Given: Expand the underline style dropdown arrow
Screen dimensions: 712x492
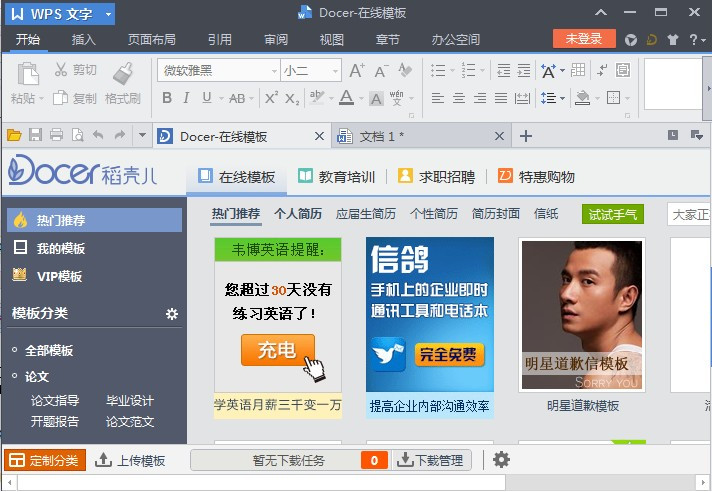Looking at the screenshot, I should click(221, 98).
